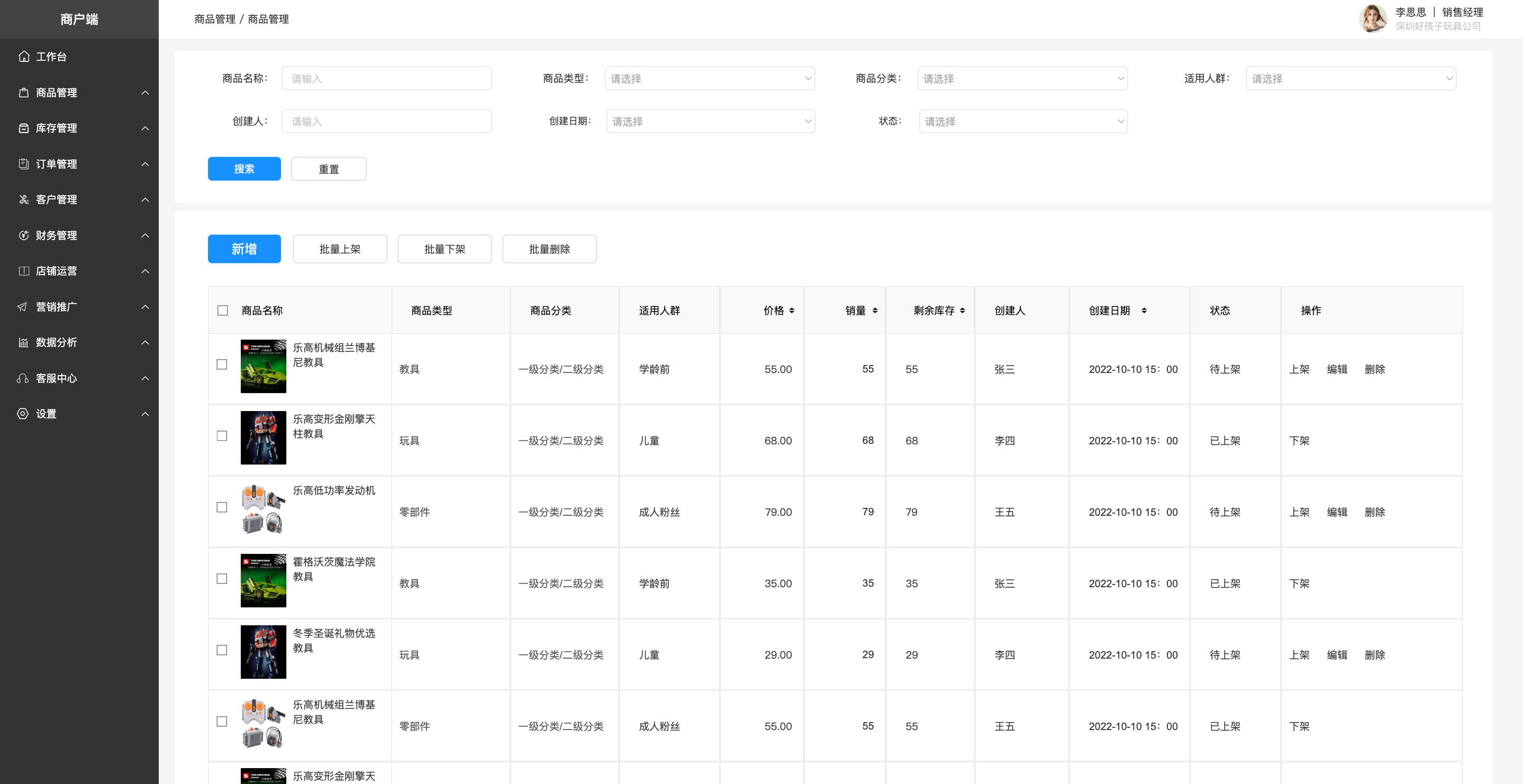1523x784 pixels.
Task: Focus the 创建人 input field
Action: pyautogui.click(x=387, y=121)
